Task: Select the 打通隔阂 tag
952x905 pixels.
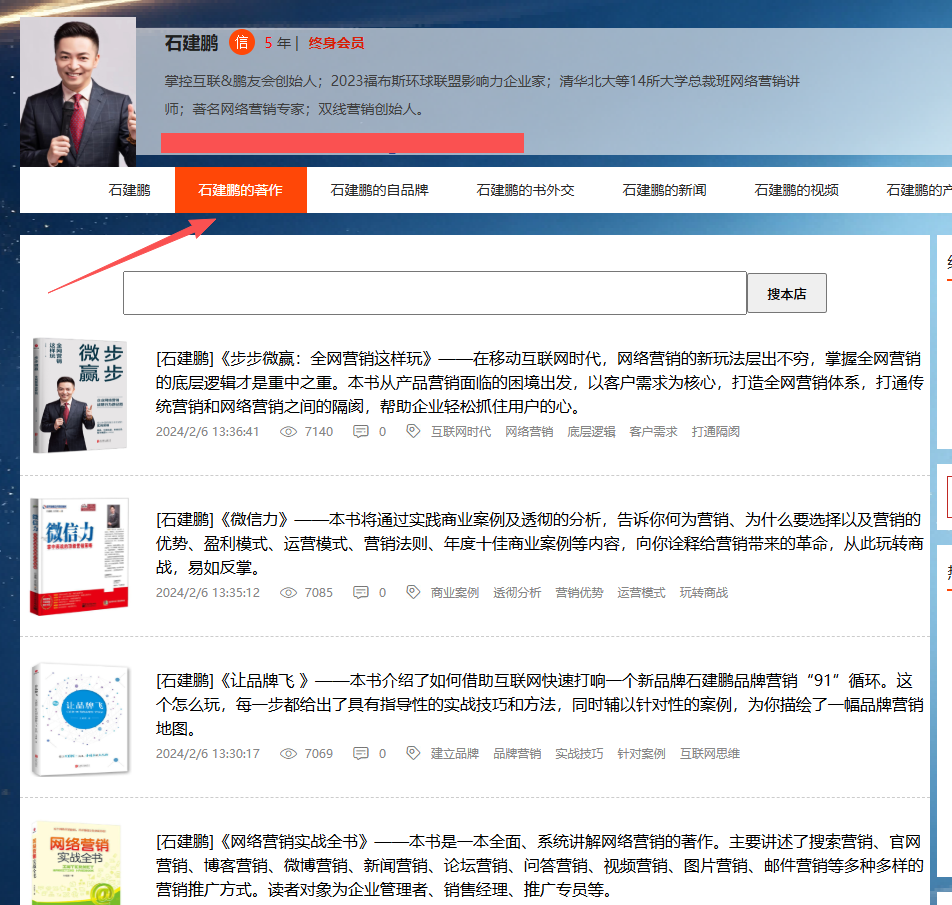Action: point(715,432)
